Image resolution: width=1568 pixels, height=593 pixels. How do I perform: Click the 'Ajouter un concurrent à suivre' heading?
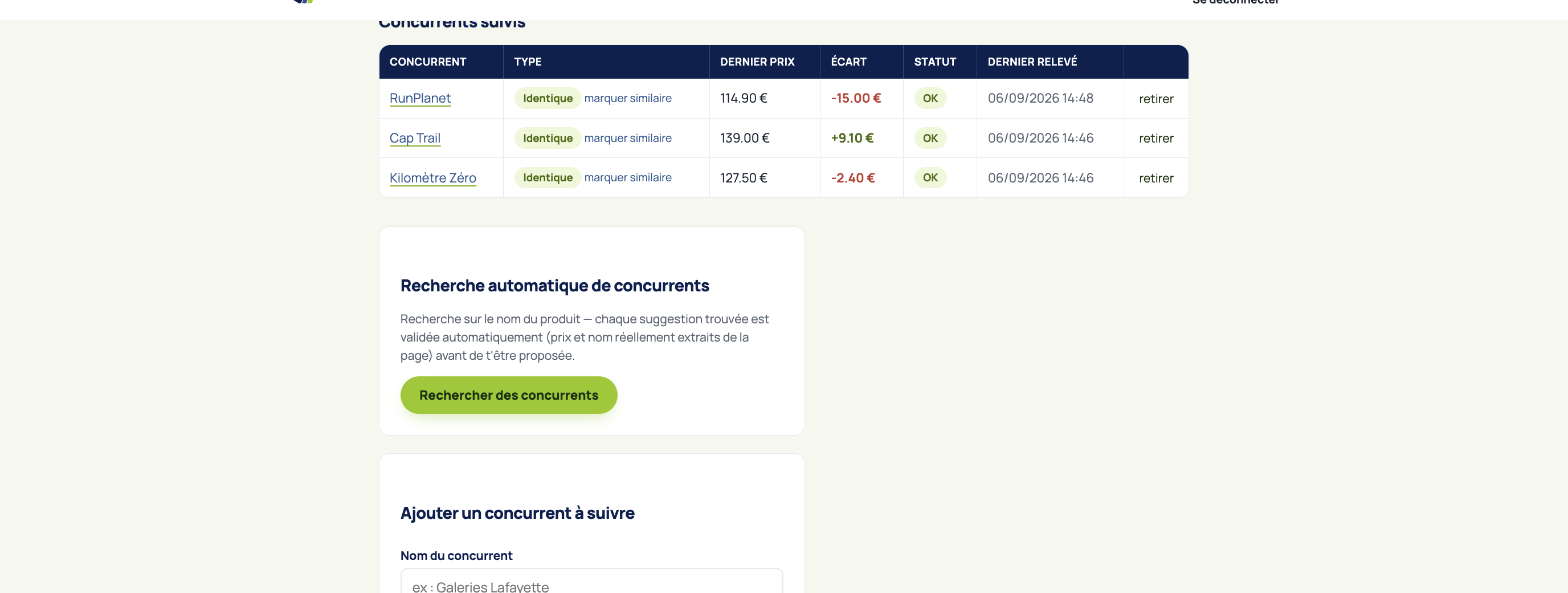(x=517, y=513)
